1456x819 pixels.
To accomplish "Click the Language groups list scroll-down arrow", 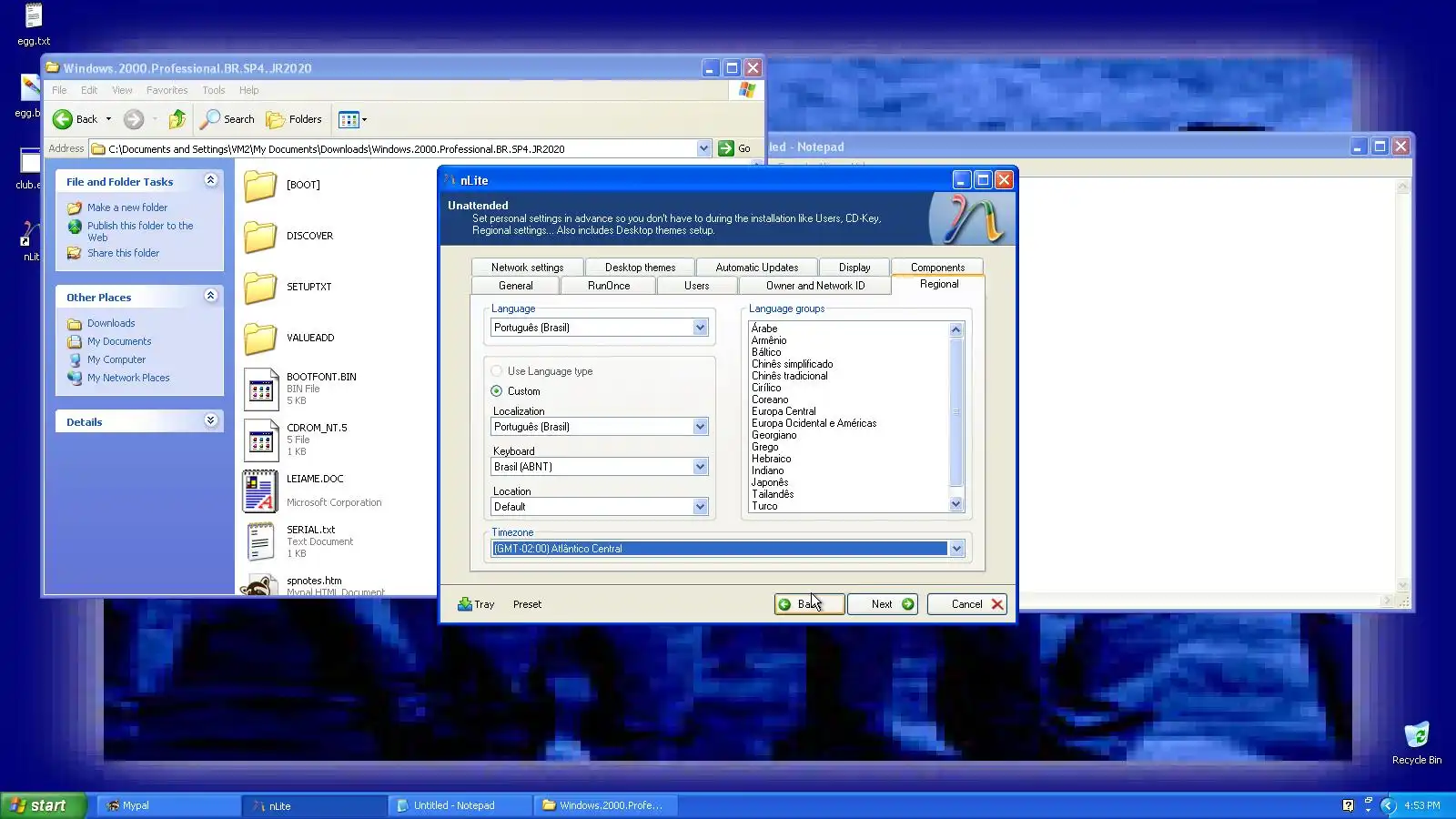I will 955,504.
